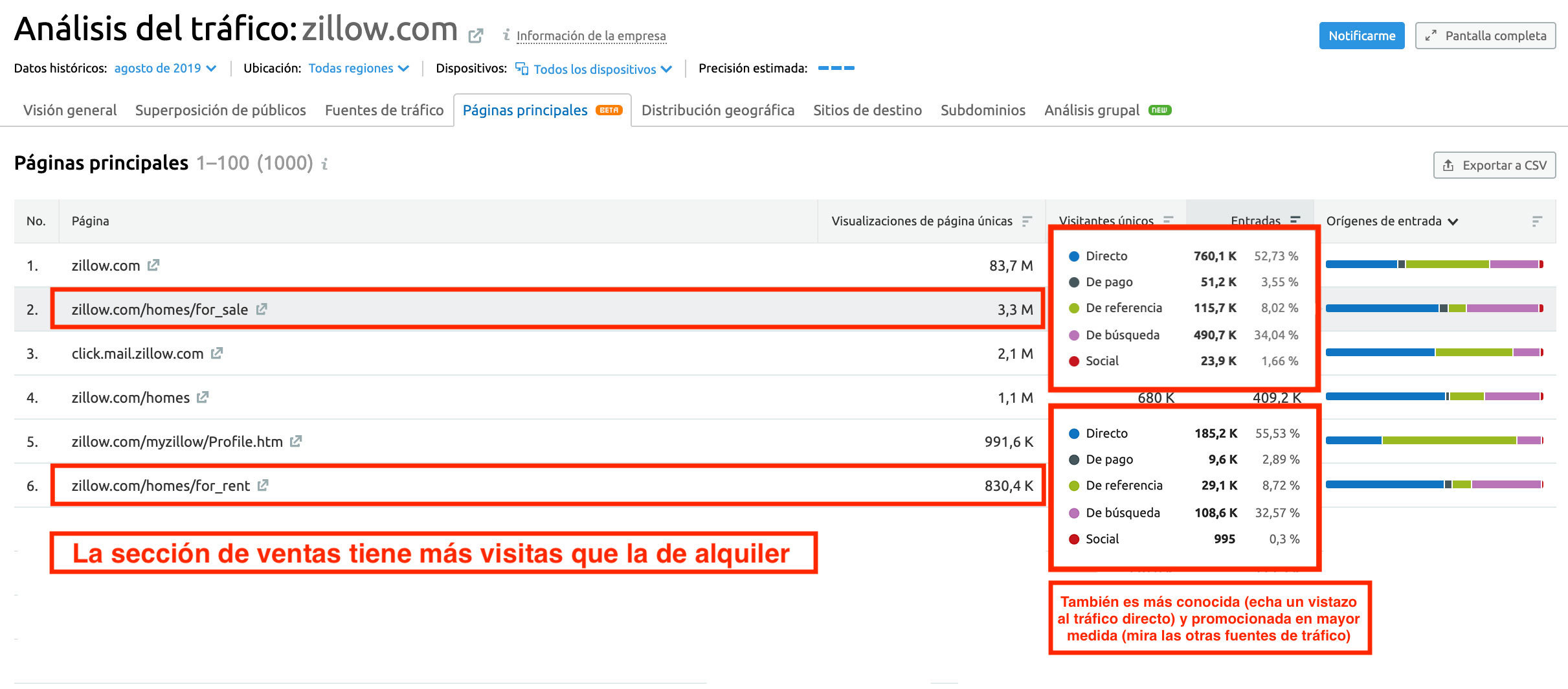The width and height of the screenshot is (1568, 689).
Task: Click the Notificarme button
Action: (1361, 36)
